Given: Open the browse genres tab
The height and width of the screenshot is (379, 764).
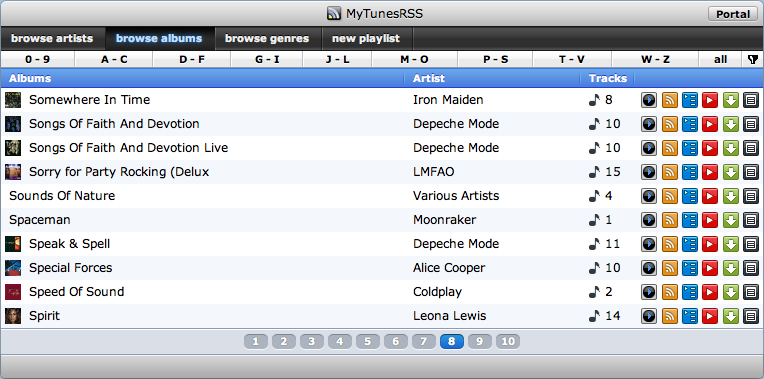Looking at the screenshot, I should [267, 38].
